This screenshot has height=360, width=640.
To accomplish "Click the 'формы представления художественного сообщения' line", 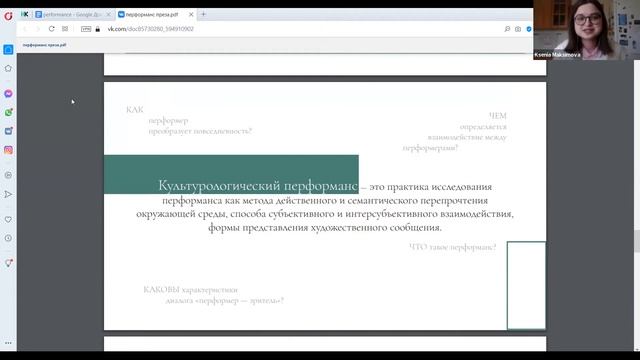I will [x=325, y=227].
